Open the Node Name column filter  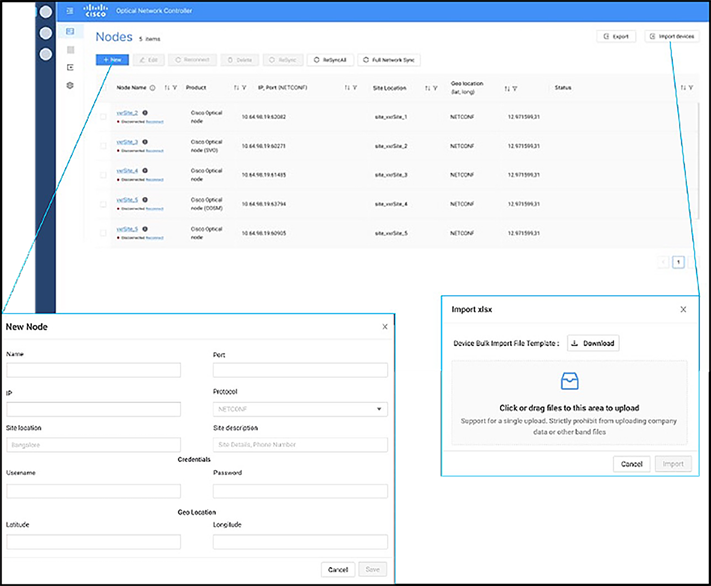175,88
